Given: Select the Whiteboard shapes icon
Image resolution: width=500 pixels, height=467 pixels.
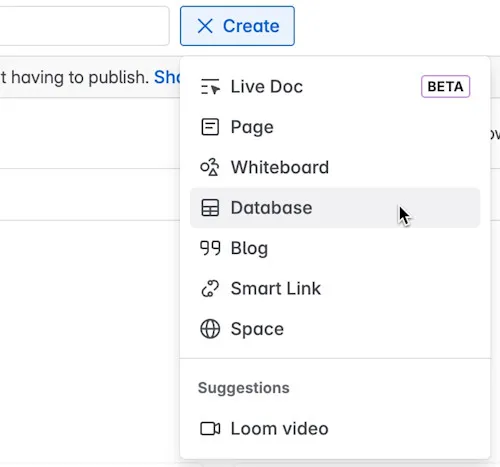Looking at the screenshot, I should click(210, 167).
